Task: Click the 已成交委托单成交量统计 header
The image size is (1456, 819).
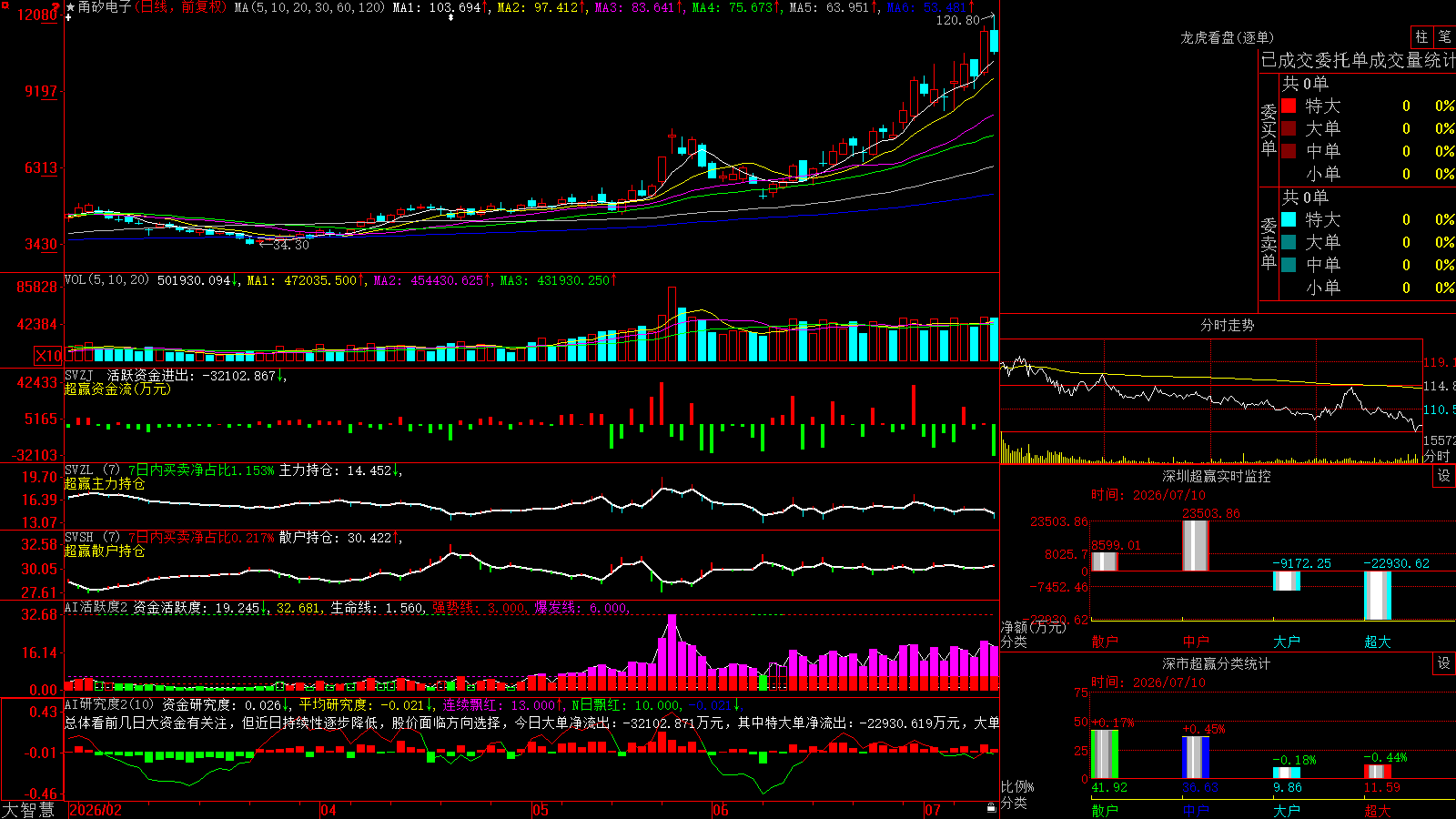Action: pos(1358,60)
